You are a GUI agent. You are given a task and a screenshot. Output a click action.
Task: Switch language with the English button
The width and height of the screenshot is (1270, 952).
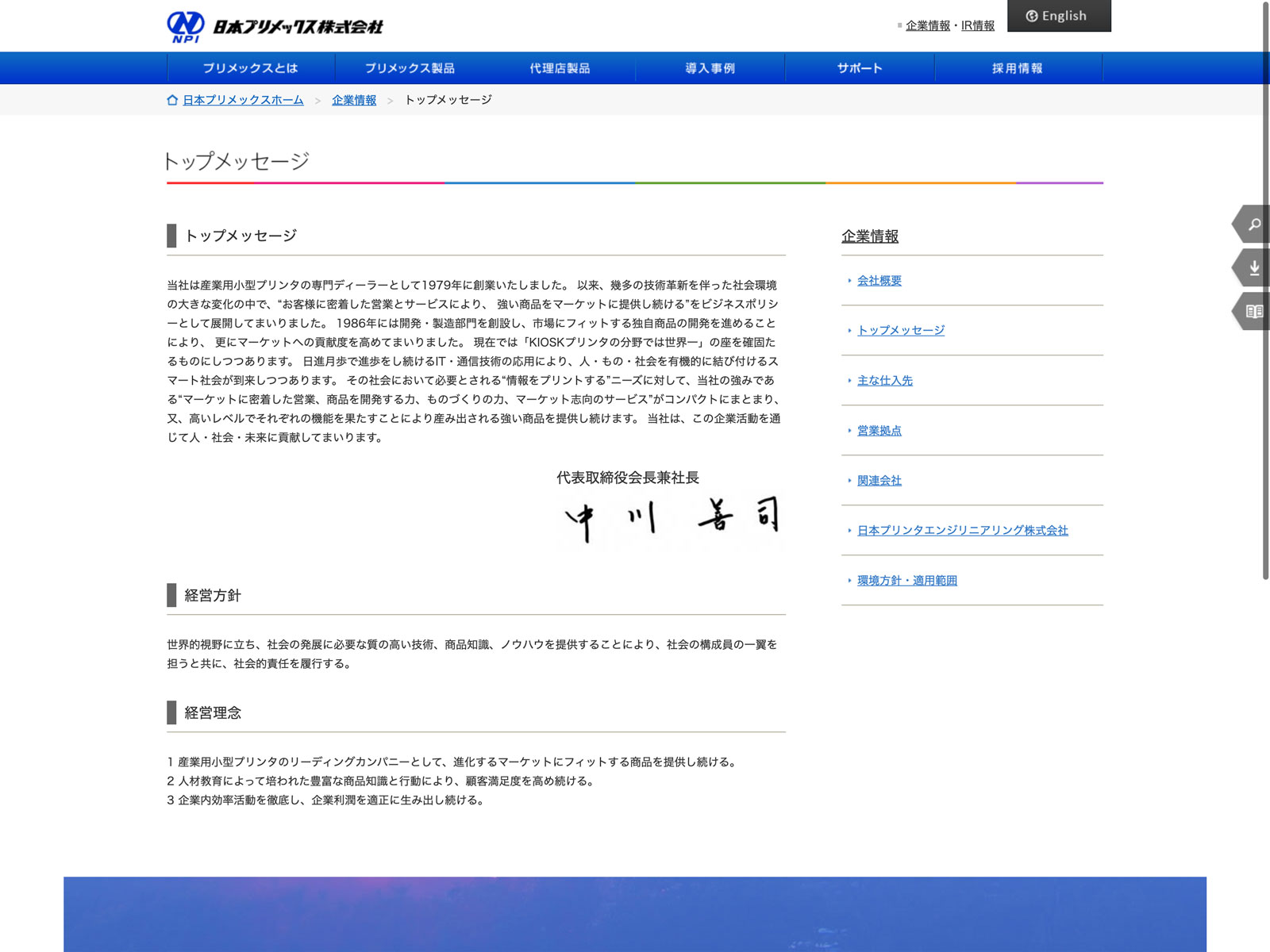1058,16
